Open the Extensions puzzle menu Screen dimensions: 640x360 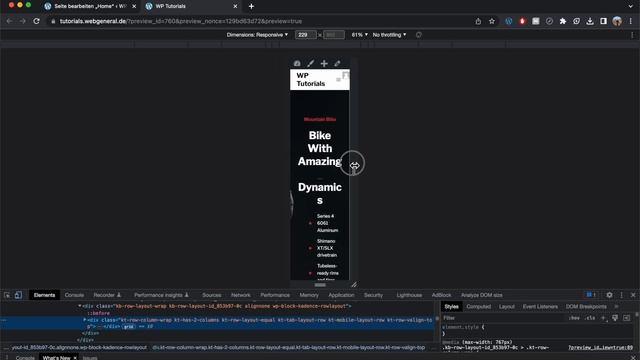[x=563, y=21]
